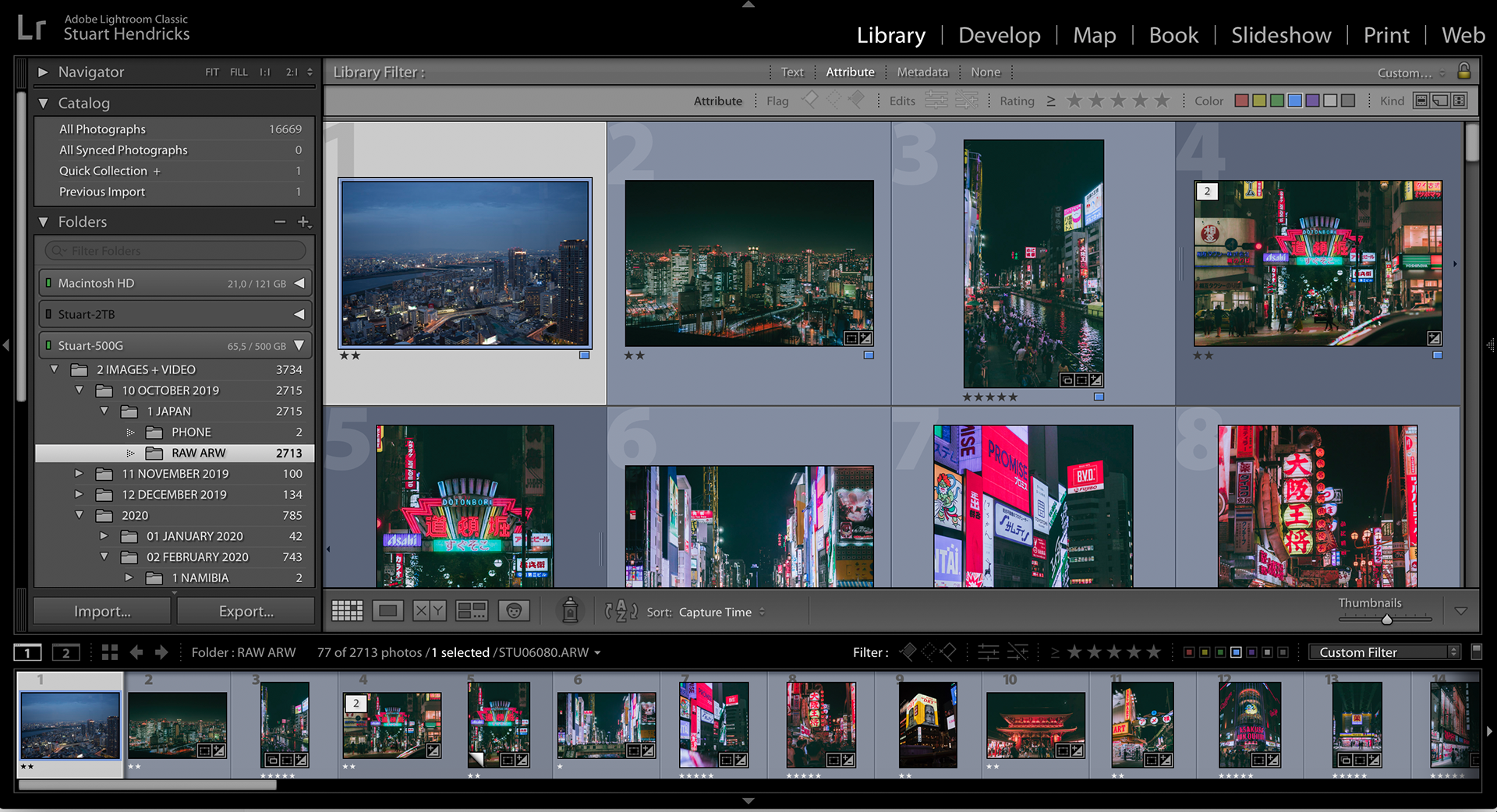Screen dimensions: 1497x812
Task: Filter by Videos kind icon
Action: 1459,101
